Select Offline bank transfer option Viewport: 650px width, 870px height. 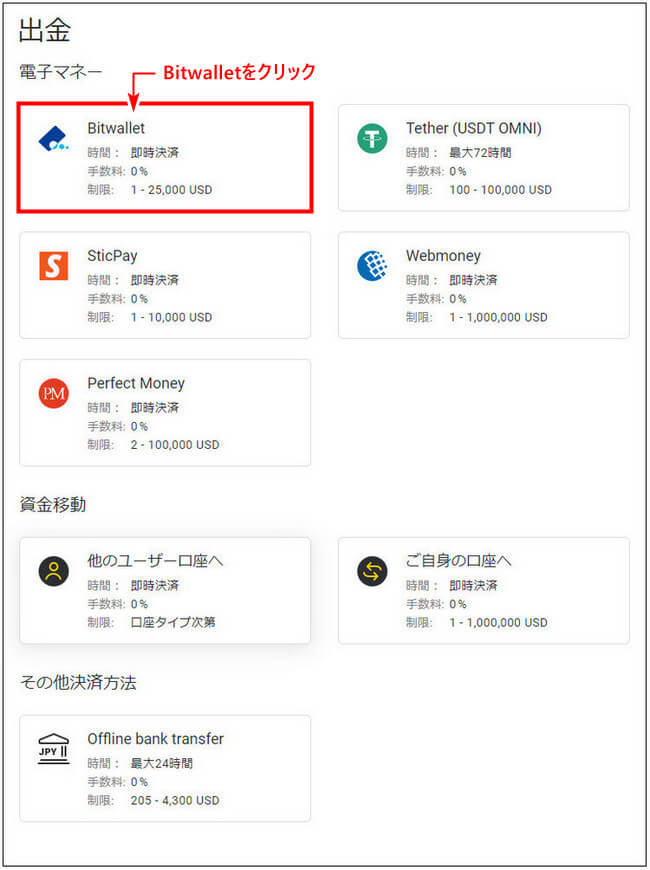165,768
